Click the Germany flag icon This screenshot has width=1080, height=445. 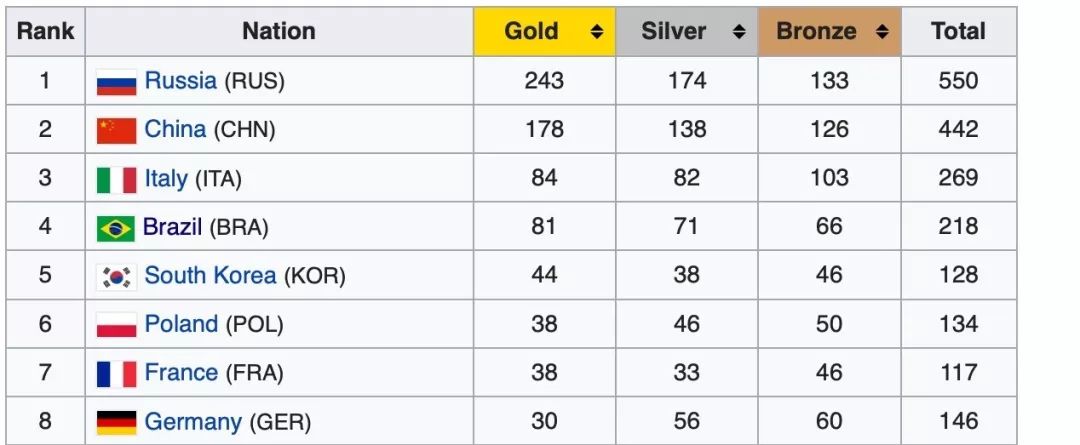116,422
